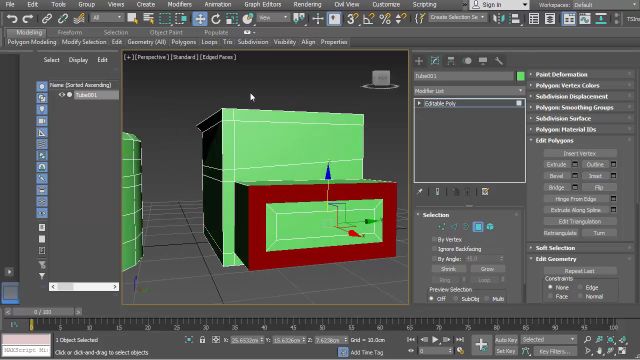
Task: Toggle the Percent Snap icon
Action: [x=385, y=19]
